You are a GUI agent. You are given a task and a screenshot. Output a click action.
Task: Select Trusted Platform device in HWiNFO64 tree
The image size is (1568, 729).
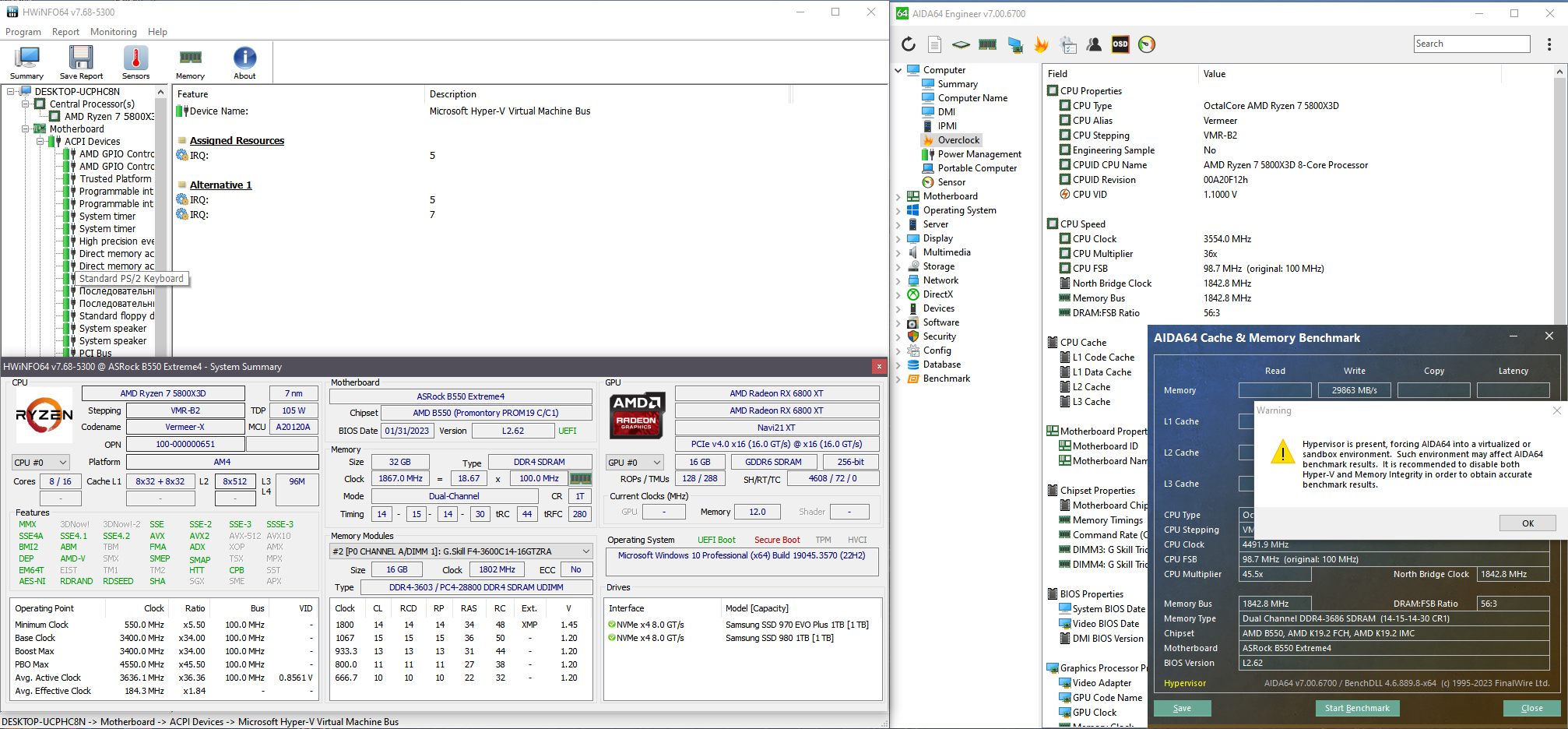[115, 179]
